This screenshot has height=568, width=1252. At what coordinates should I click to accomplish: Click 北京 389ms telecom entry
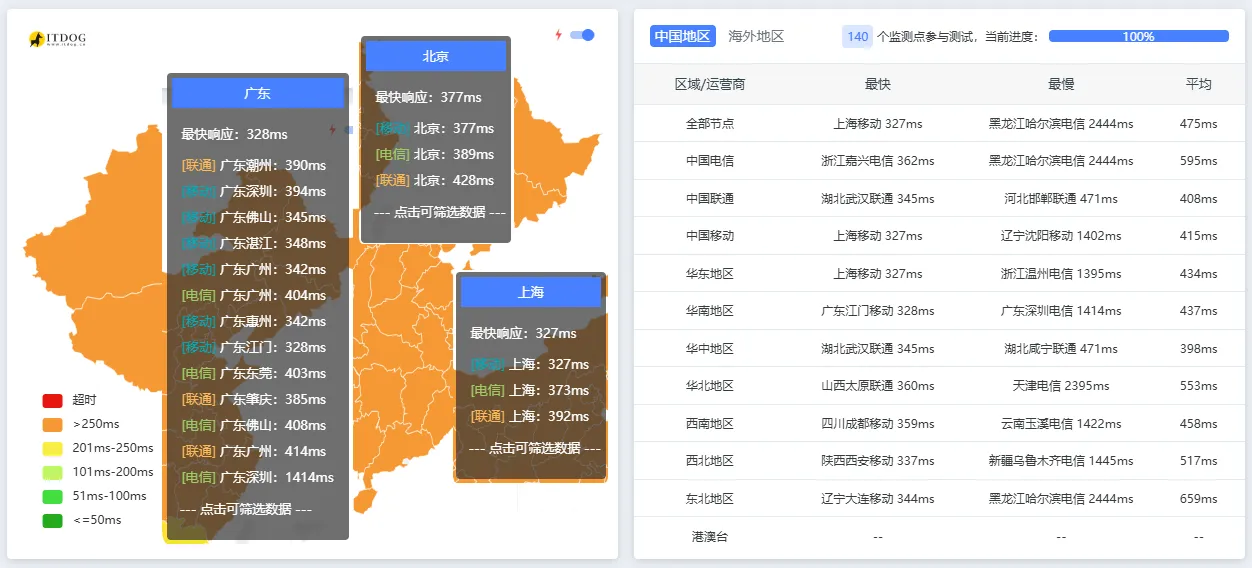coord(435,154)
